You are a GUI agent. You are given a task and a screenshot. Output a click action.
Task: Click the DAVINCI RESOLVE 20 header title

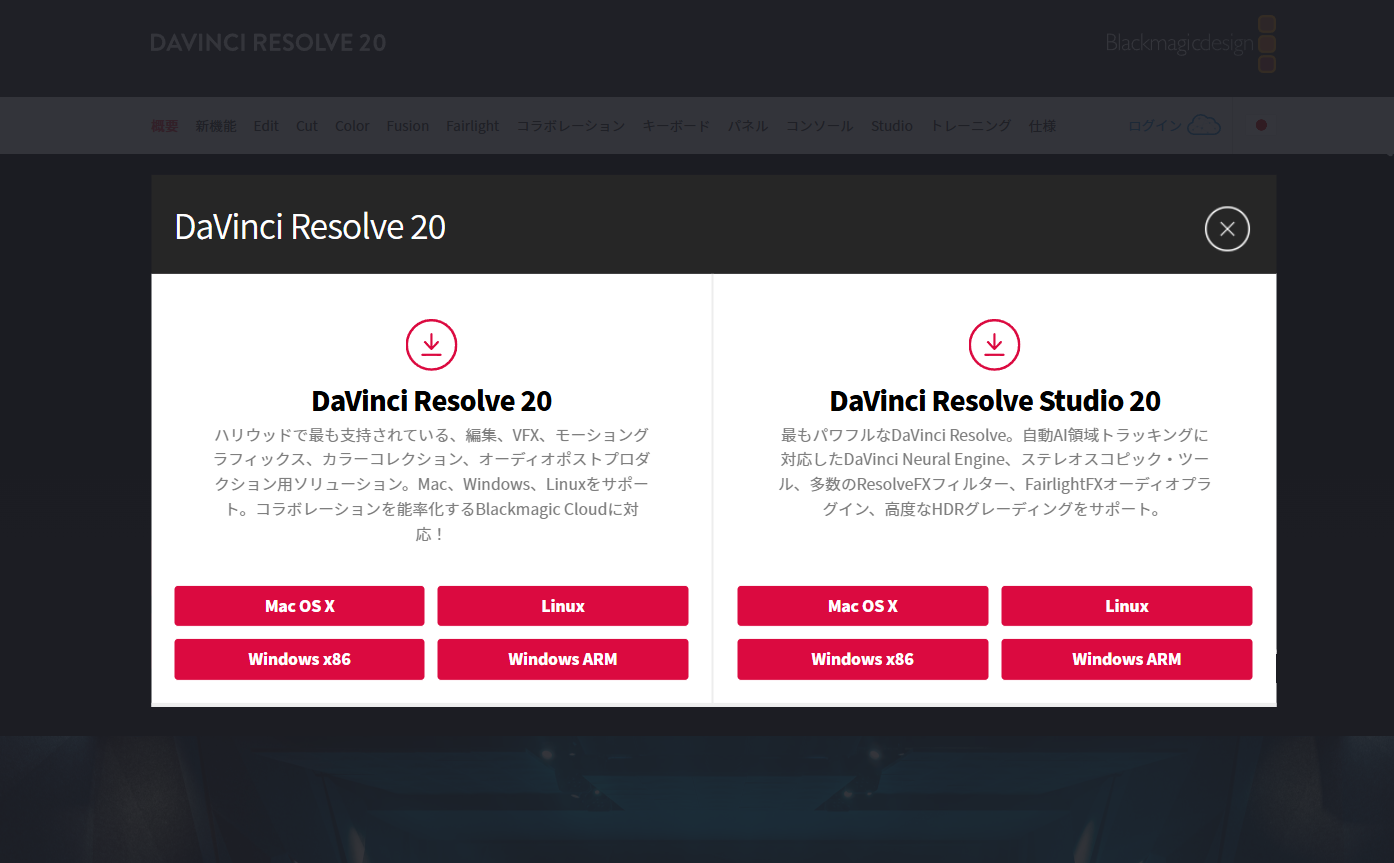pyautogui.click(x=268, y=43)
